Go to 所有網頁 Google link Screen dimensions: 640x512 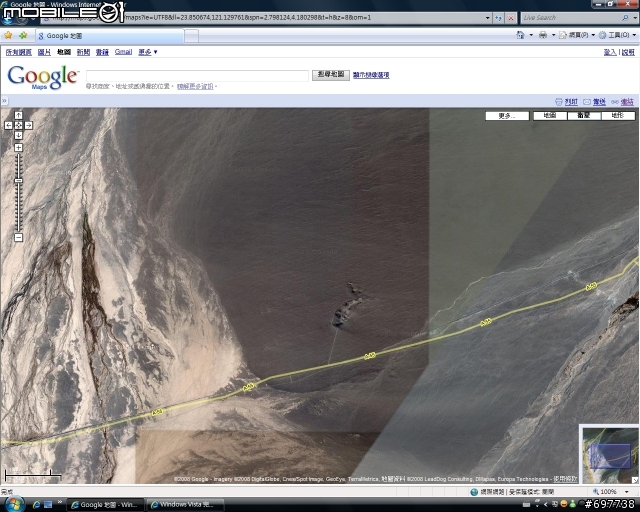(19, 52)
